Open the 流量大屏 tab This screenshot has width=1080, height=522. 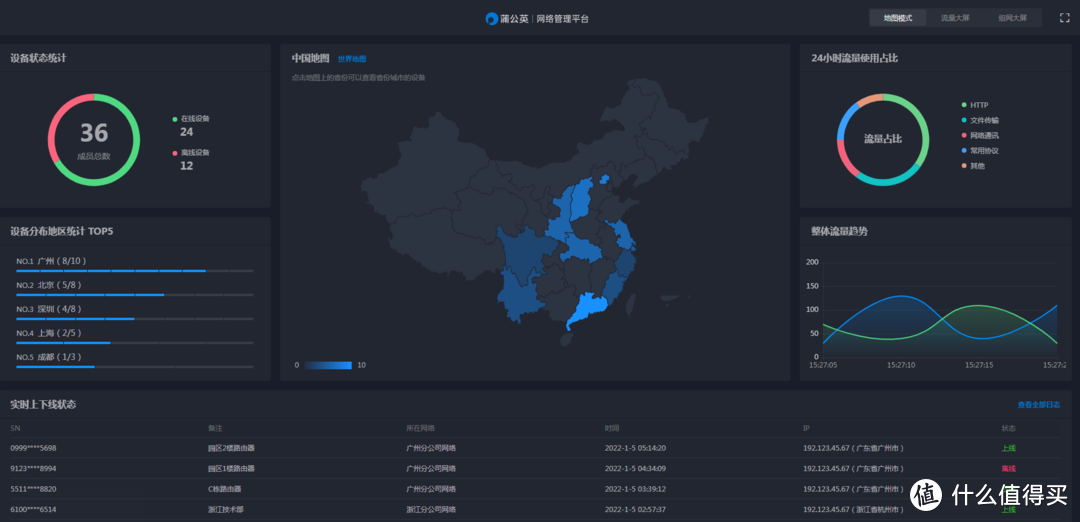point(955,18)
